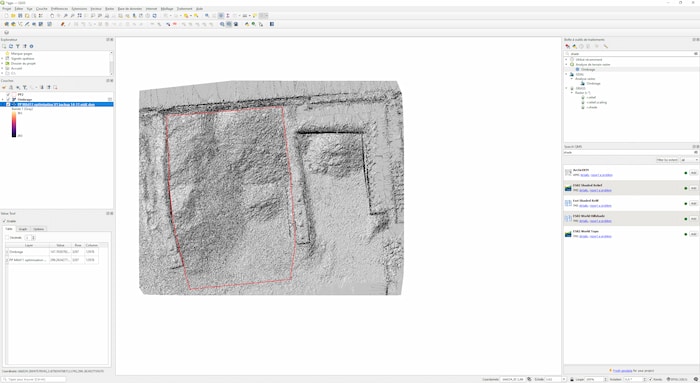Switch to the Graph tab in Value Tool
This screenshot has height=383, width=700.
tap(23, 229)
